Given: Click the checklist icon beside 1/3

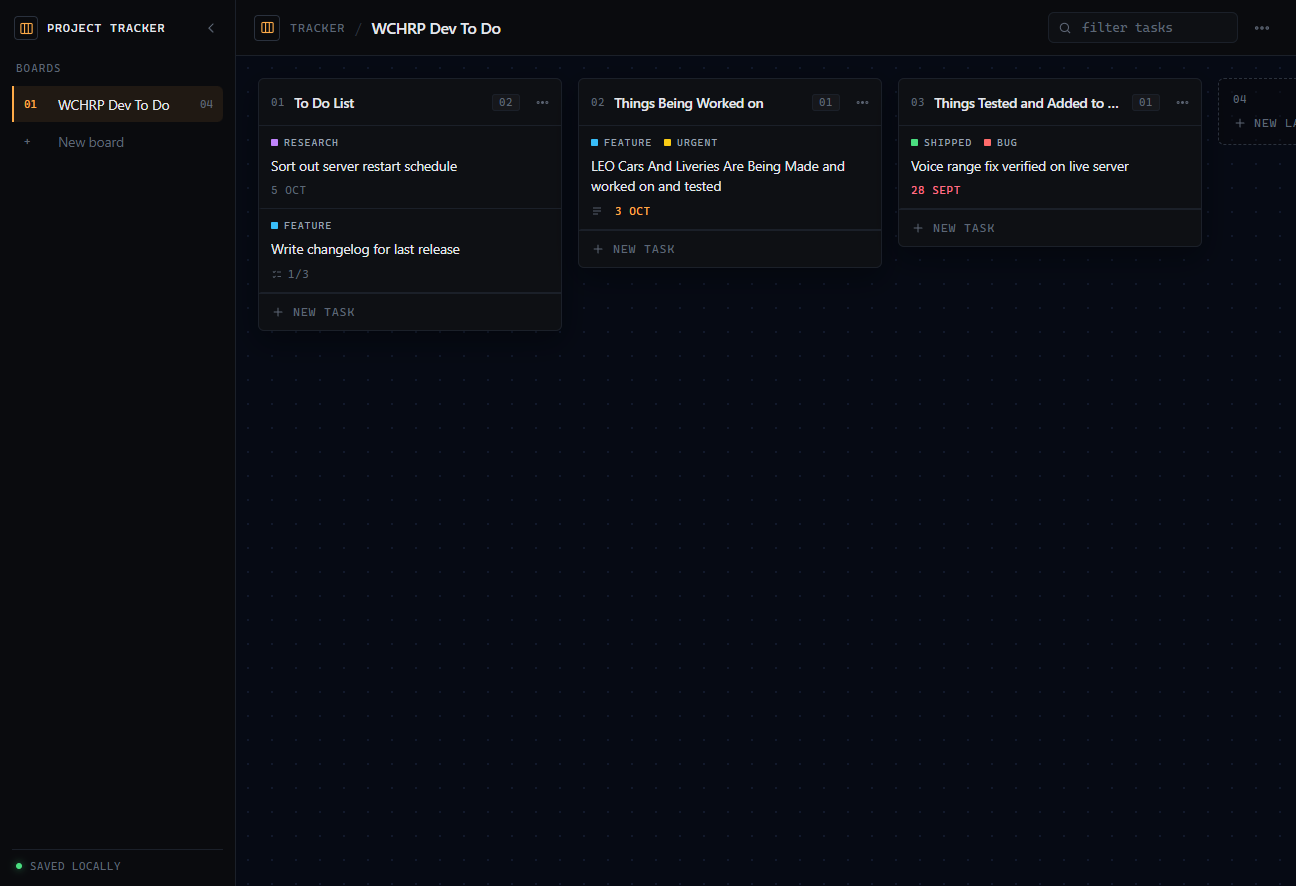Looking at the screenshot, I should pos(277,274).
